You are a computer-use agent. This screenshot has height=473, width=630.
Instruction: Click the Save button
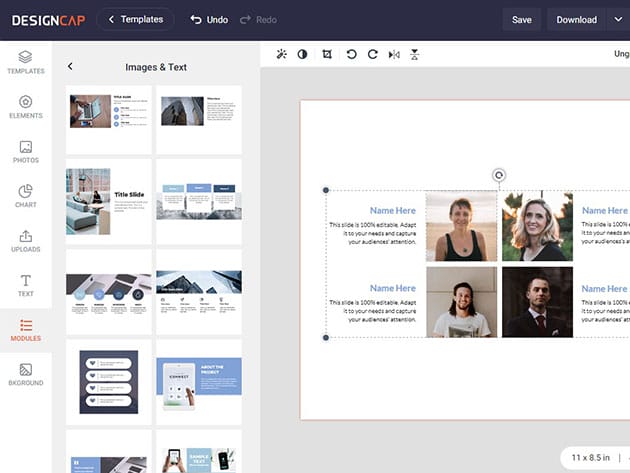pos(521,19)
